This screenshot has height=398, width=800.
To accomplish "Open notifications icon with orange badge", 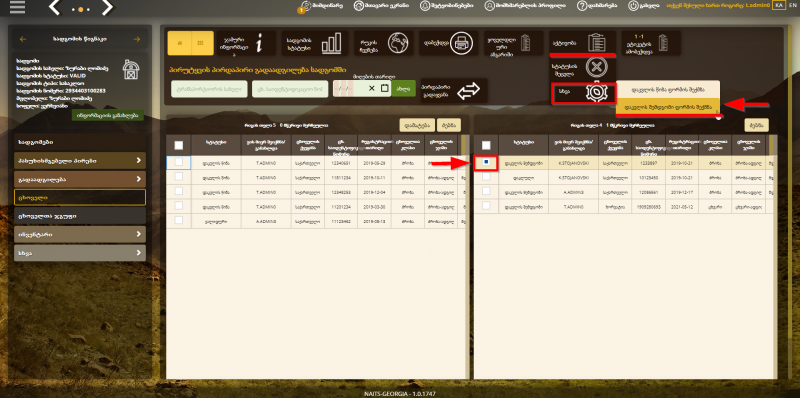I will pos(305,6).
